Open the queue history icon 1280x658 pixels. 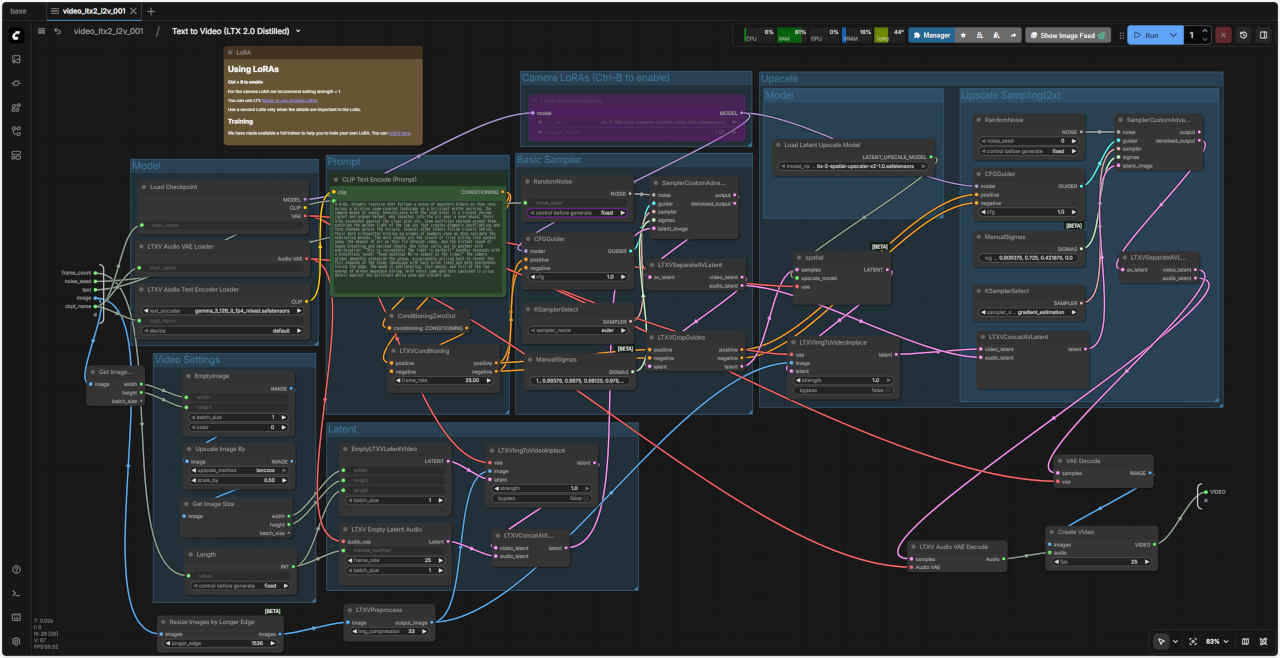coord(1243,35)
